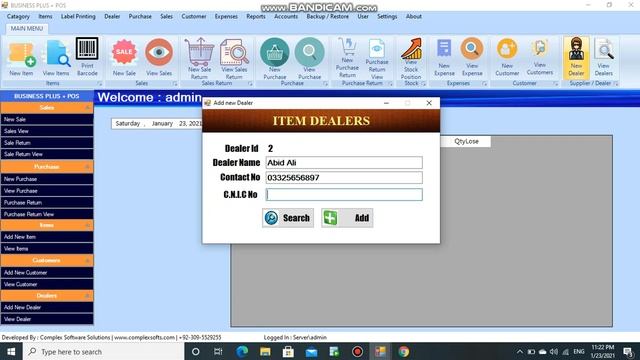This screenshot has width=640, height=360.
Task: Collapse the Dealers sidebar section
Action: tap(87, 296)
